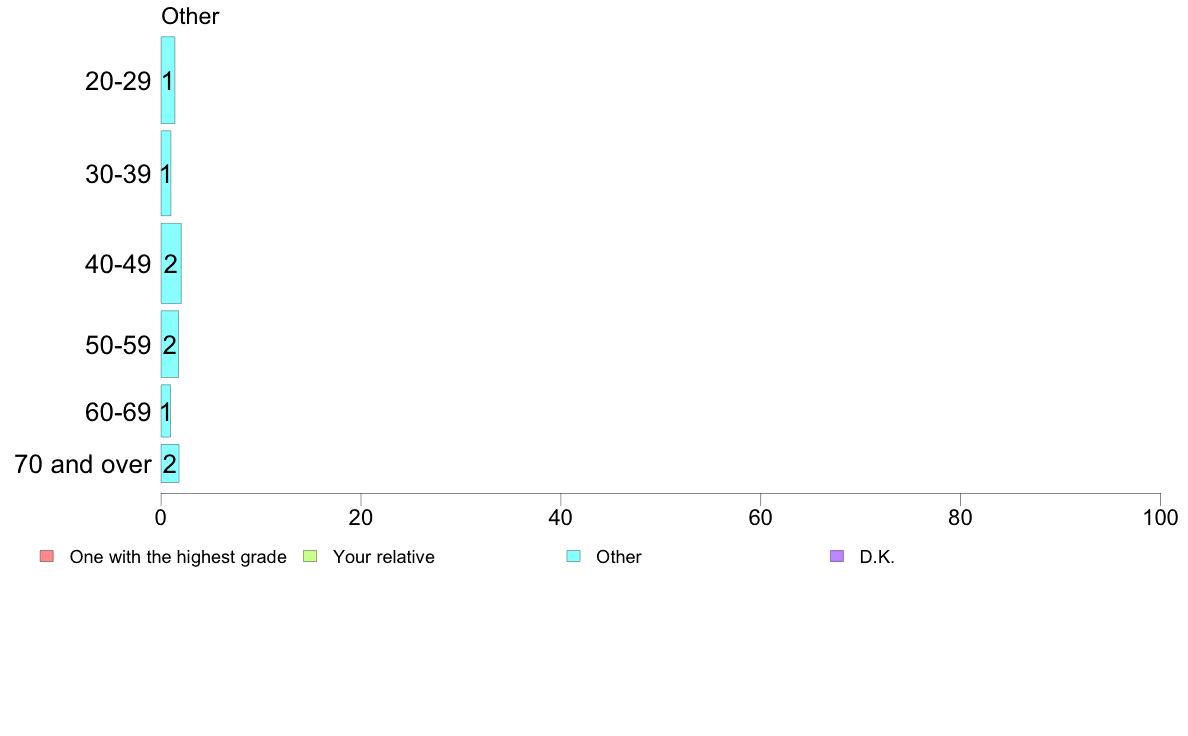Click the 40 tick on the x-axis

coord(561,518)
